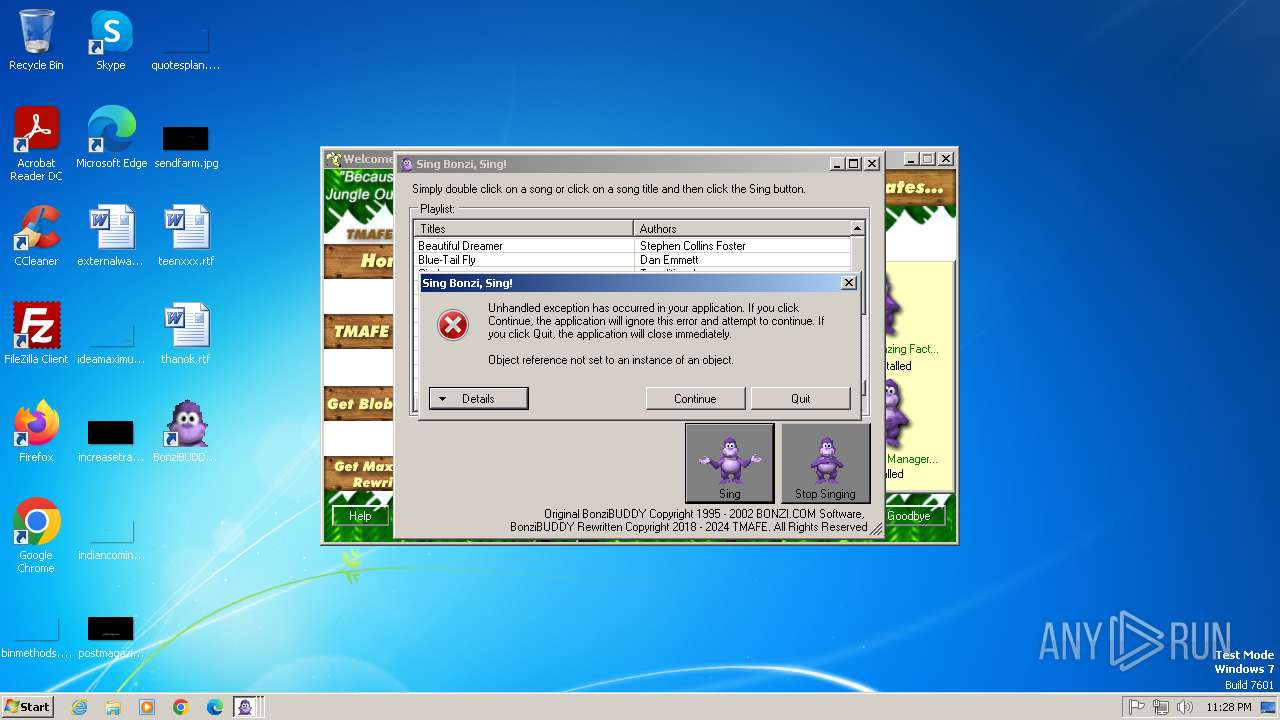Select the increasetra desktop file
Image resolution: width=1280 pixels, height=720 pixels.
click(111, 440)
